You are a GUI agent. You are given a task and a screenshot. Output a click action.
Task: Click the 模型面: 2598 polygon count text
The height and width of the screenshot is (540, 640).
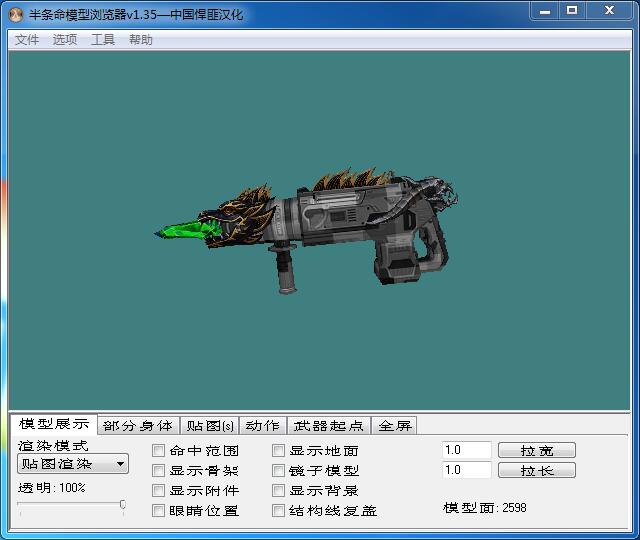[484, 508]
